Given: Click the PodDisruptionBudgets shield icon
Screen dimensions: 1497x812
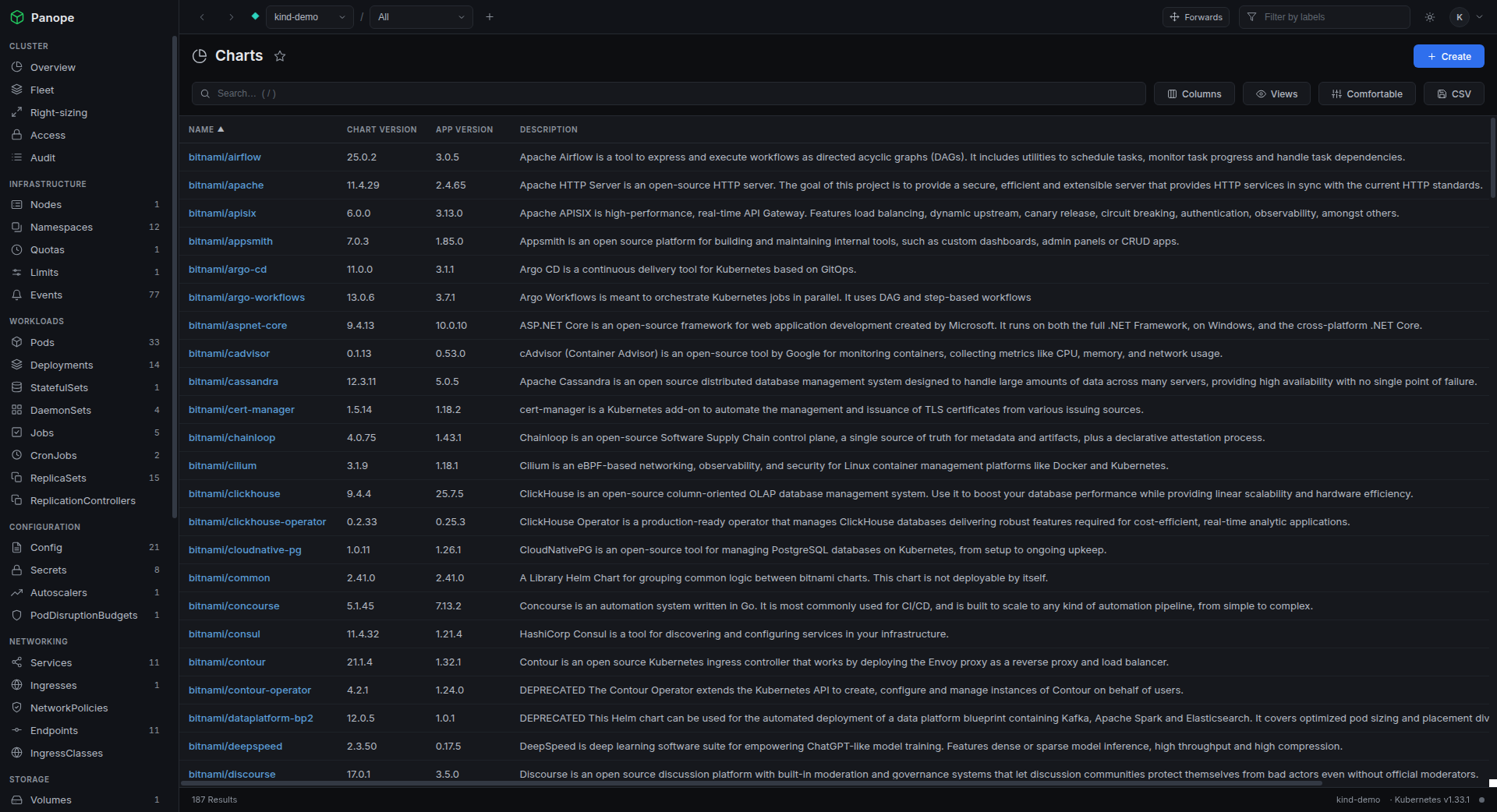Looking at the screenshot, I should click(x=16, y=615).
